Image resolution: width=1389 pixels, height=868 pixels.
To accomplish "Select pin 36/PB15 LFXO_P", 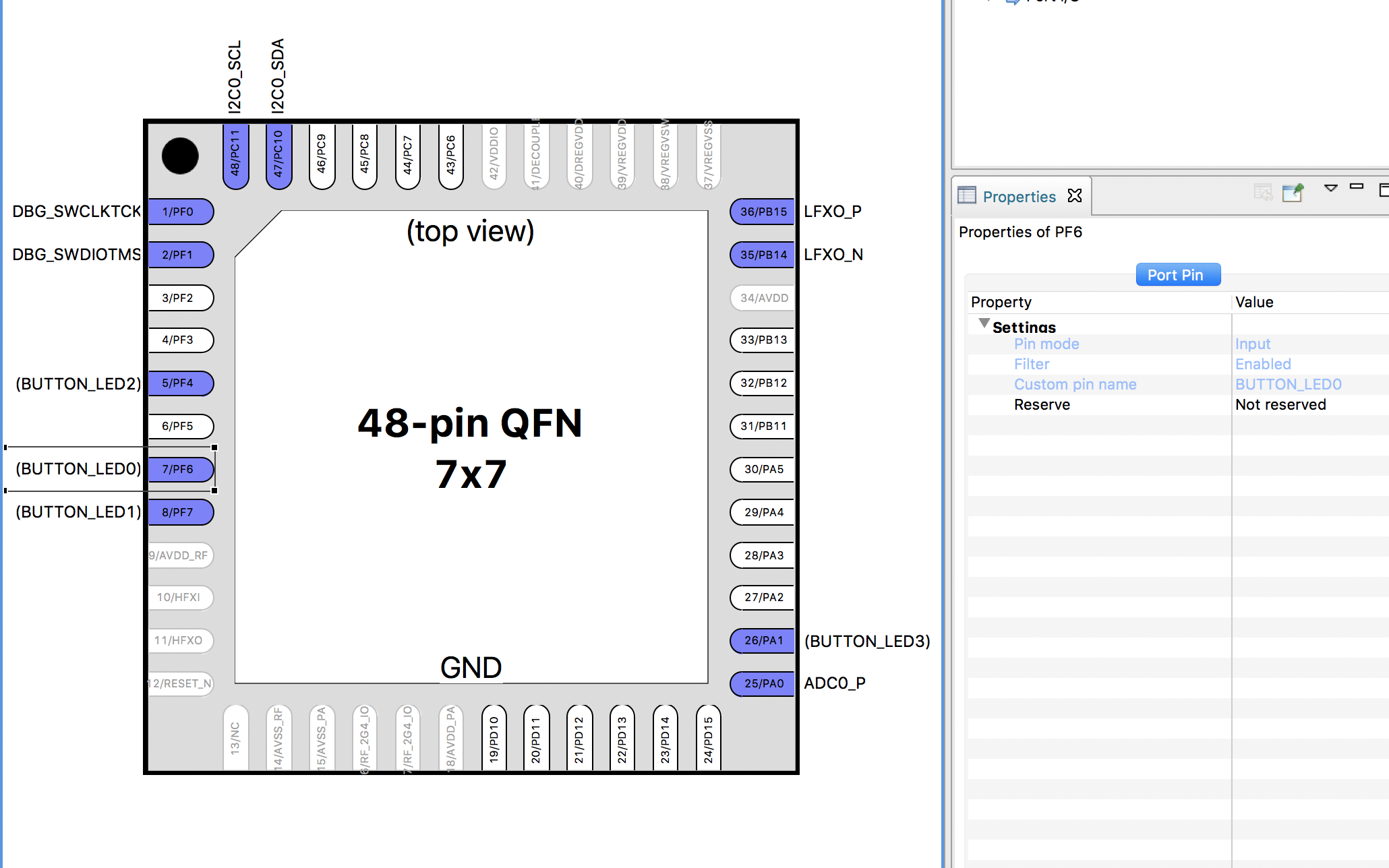I will [x=763, y=212].
